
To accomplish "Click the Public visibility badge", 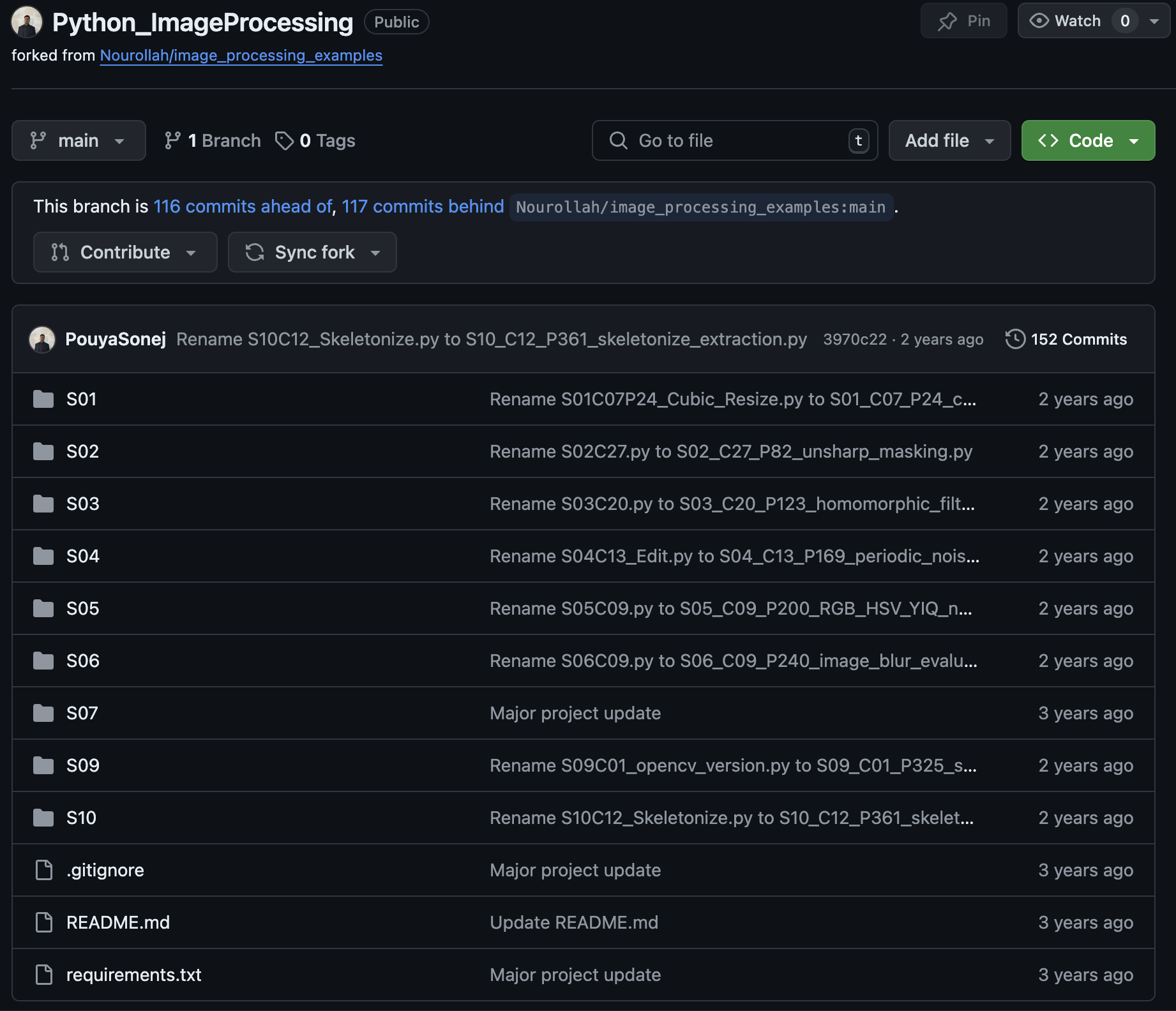I will pos(396,22).
